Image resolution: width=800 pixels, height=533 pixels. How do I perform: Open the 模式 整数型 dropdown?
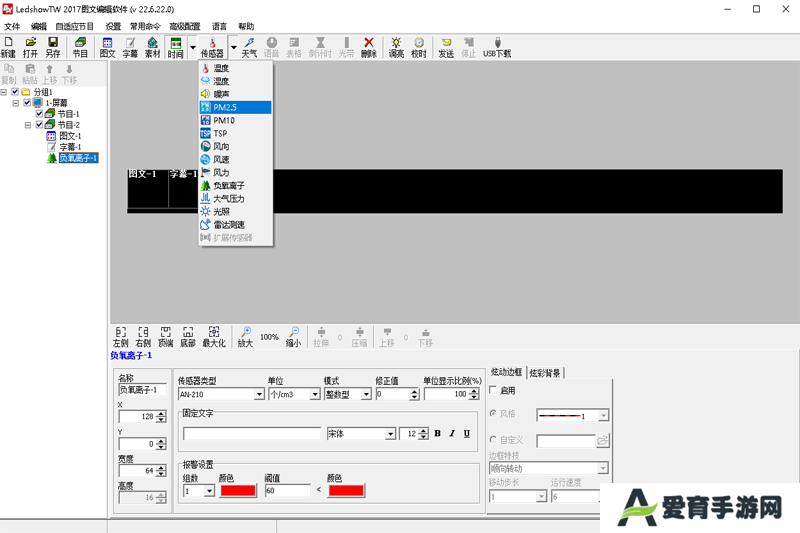pyautogui.click(x=366, y=394)
